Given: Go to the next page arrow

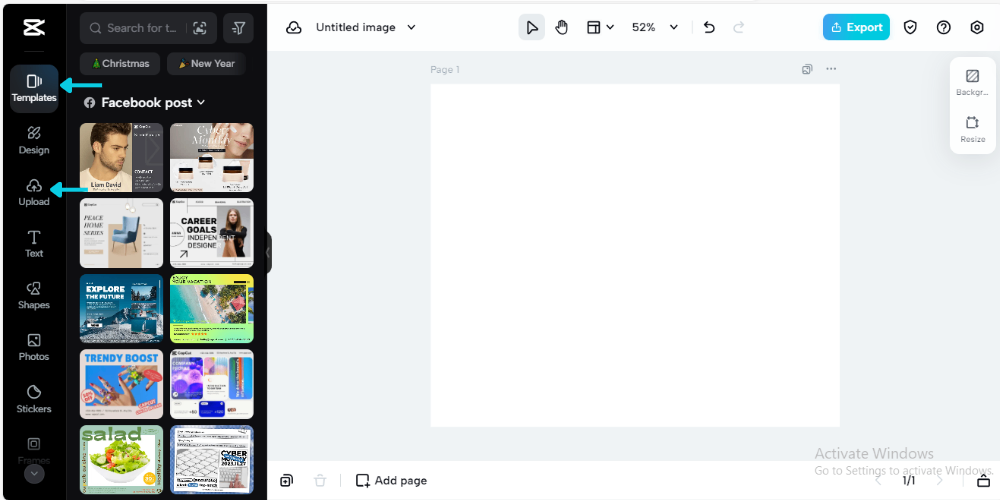Looking at the screenshot, I should click(x=939, y=480).
